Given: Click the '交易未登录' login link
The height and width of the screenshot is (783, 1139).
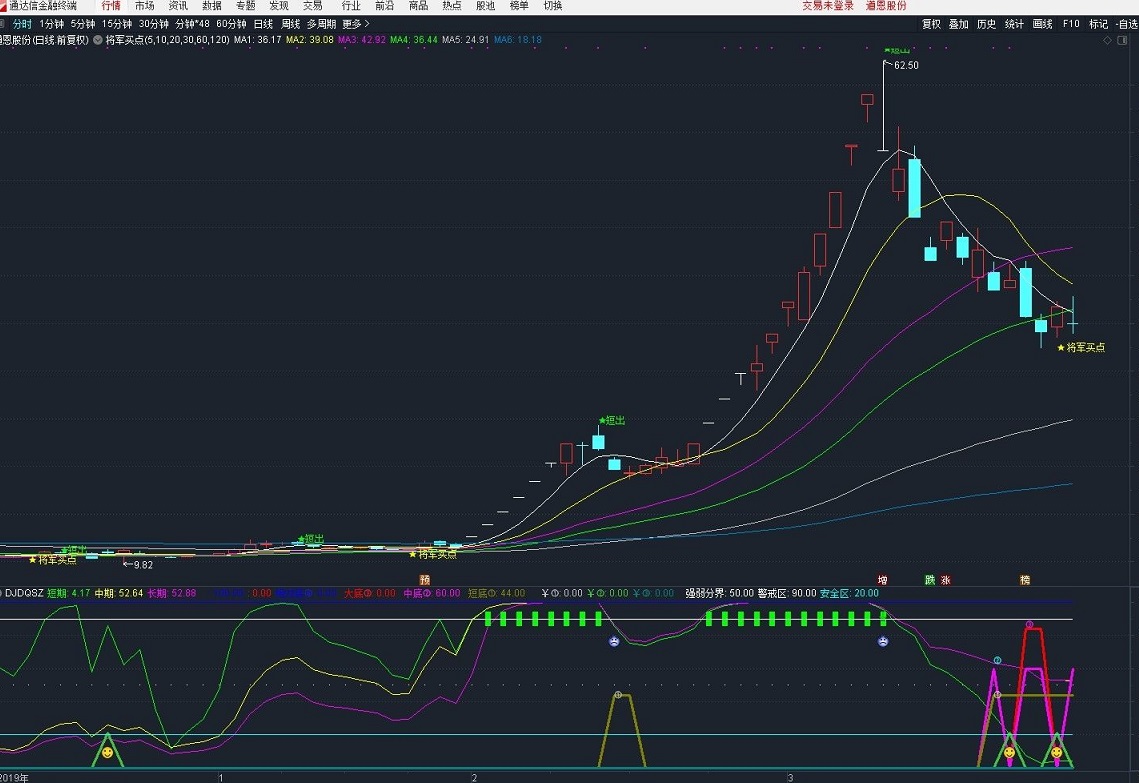Looking at the screenshot, I should pyautogui.click(x=828, y=6).
